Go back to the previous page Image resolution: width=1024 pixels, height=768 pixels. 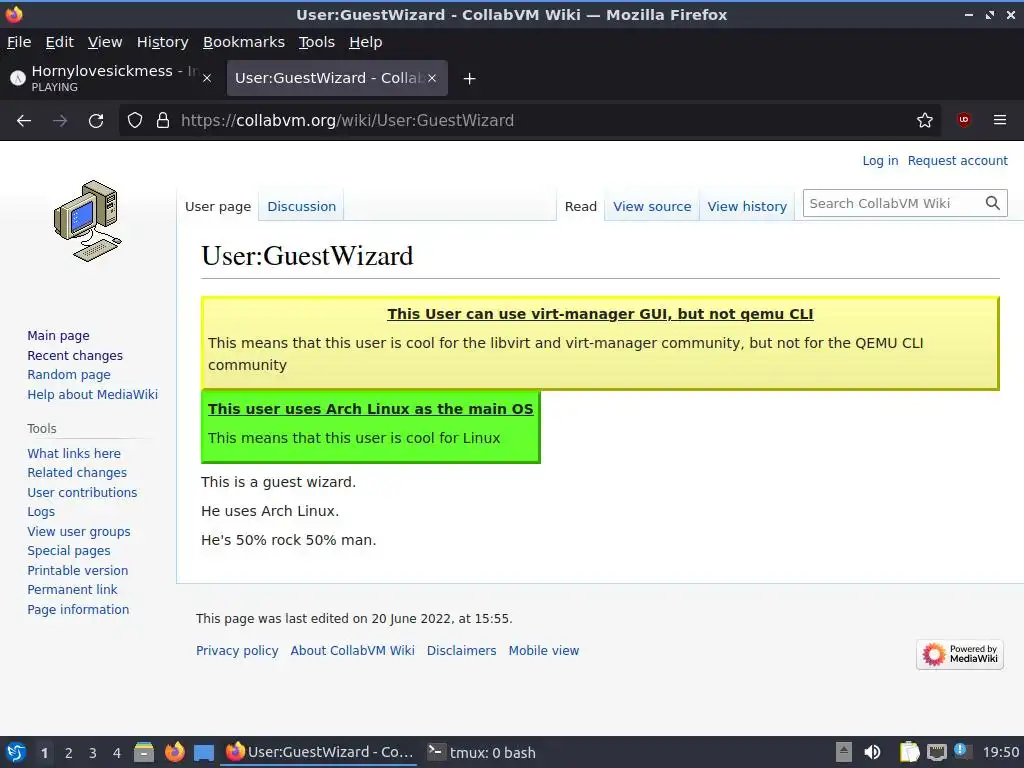click(24, 121)
